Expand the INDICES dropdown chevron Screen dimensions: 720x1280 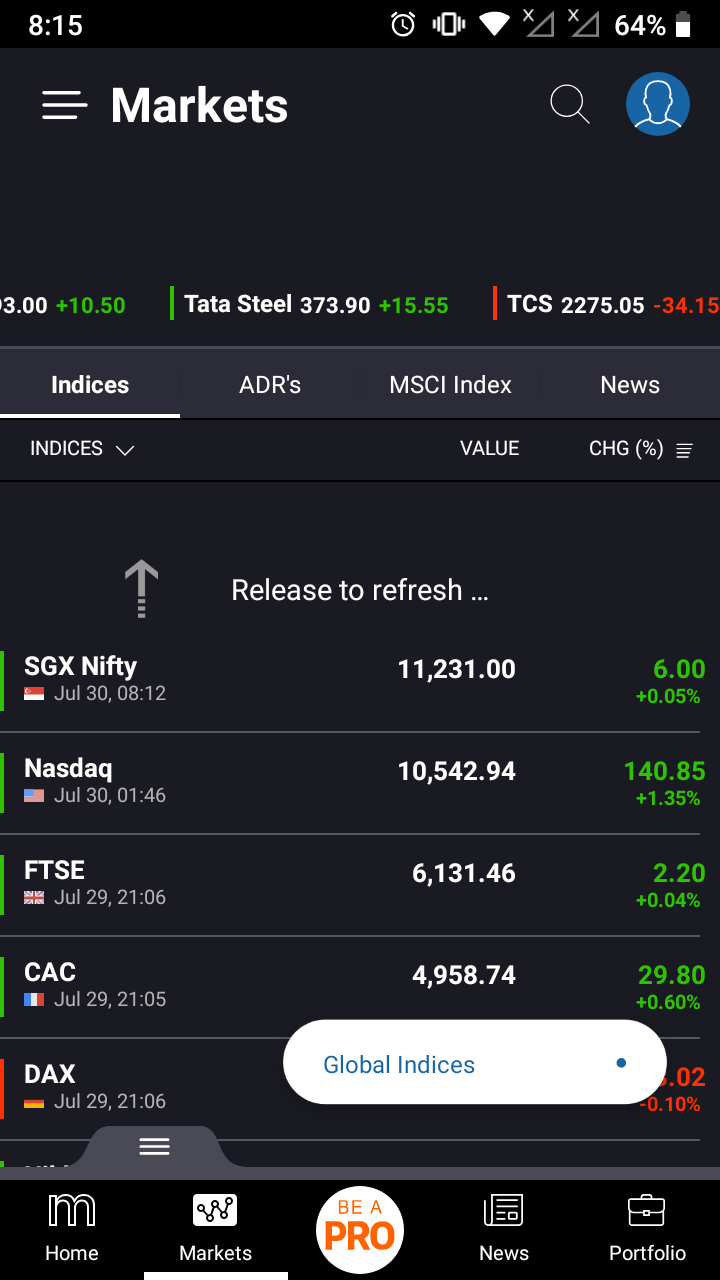[x=125, y=450]
